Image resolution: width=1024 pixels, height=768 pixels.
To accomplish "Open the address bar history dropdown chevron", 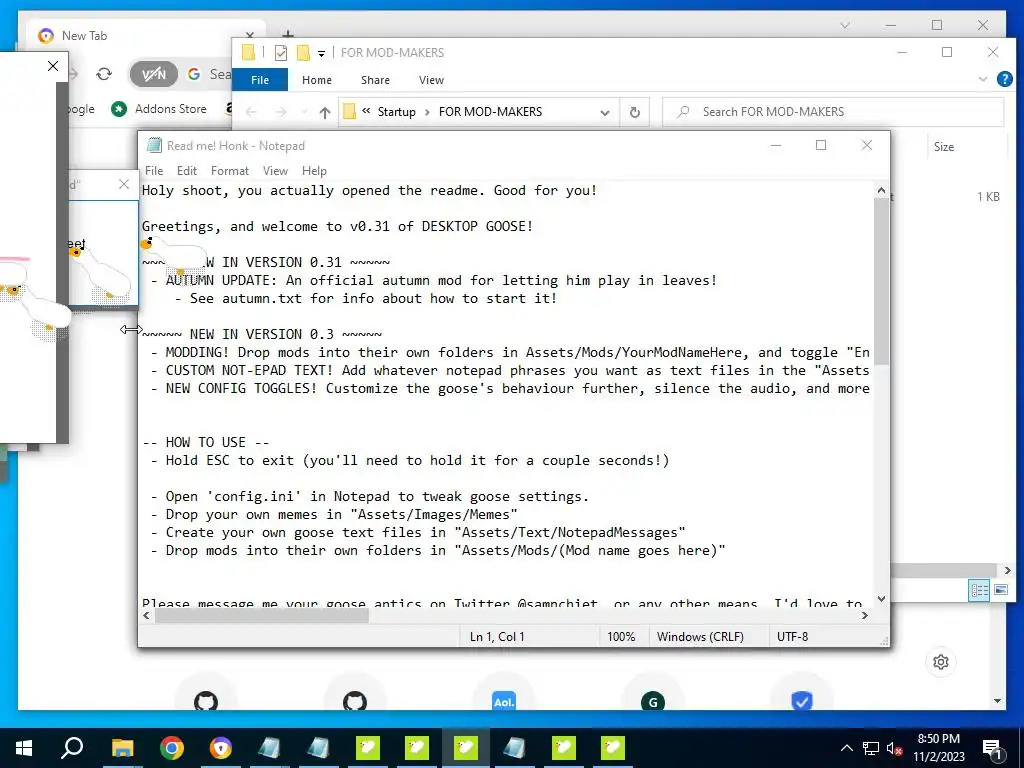I will click(x=605, y=112).
